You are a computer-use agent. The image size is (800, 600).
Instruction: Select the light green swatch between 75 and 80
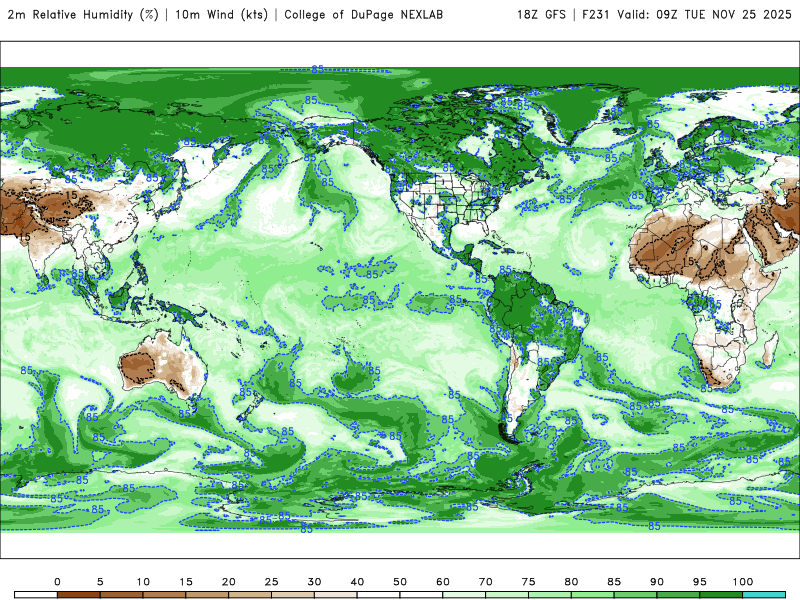[550, 595]
